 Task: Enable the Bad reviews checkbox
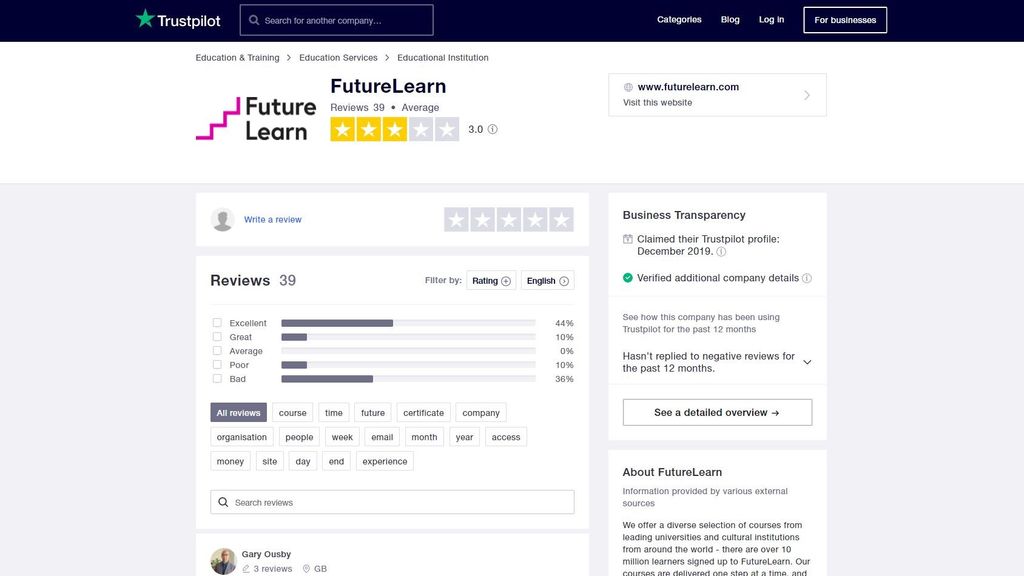pos(217,379)
